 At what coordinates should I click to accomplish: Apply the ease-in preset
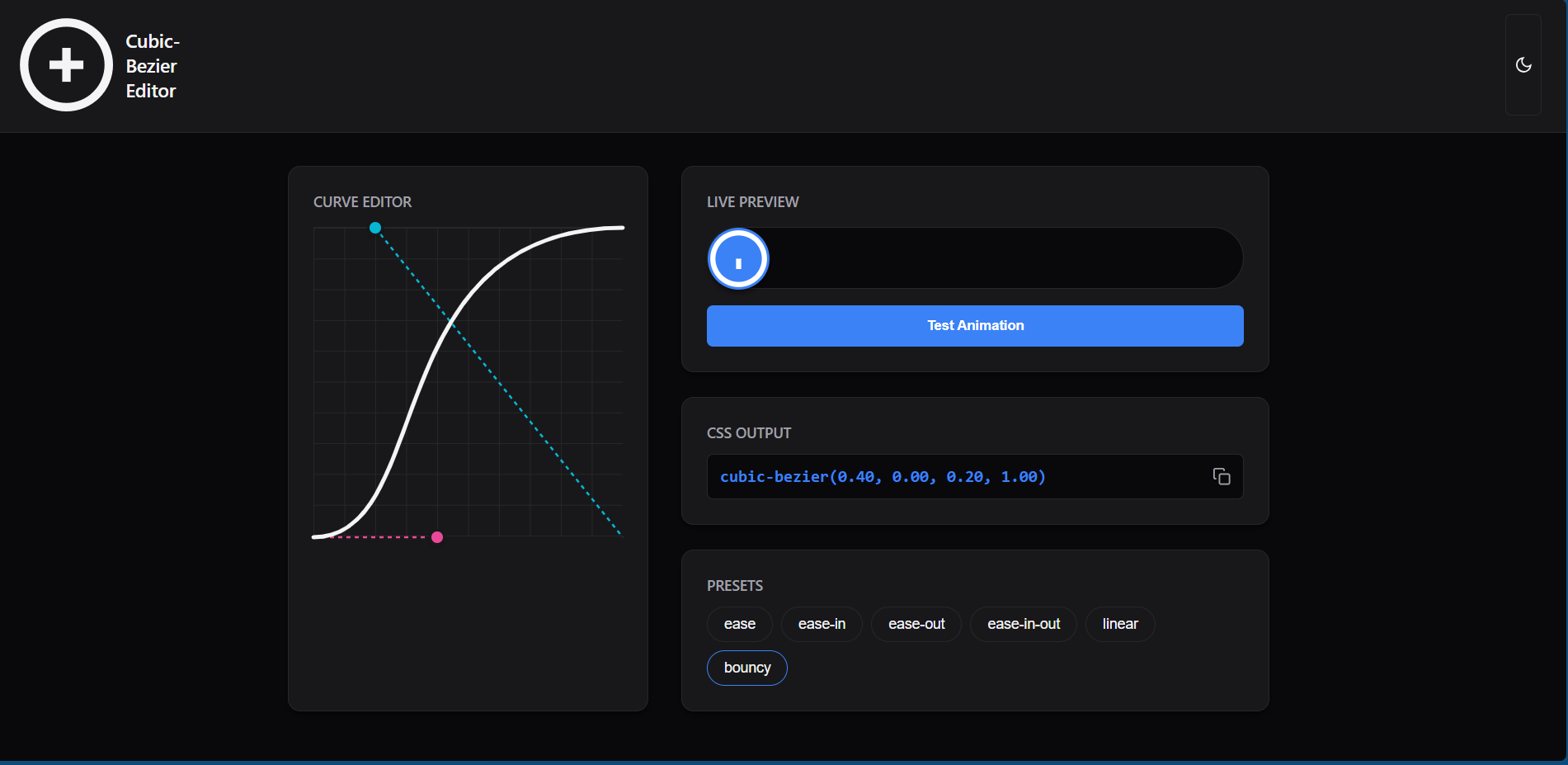(822, 624)
